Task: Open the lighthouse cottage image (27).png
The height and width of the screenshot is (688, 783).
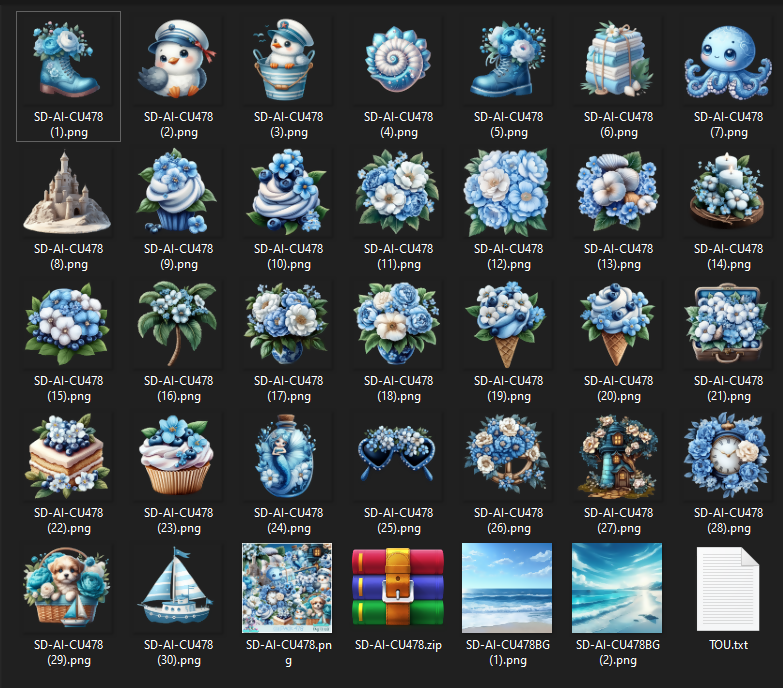Action: tap(617, 457)
